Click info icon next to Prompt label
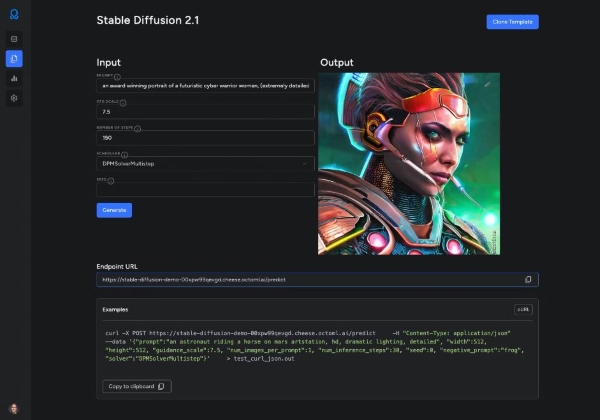 [x=117, y=76]
